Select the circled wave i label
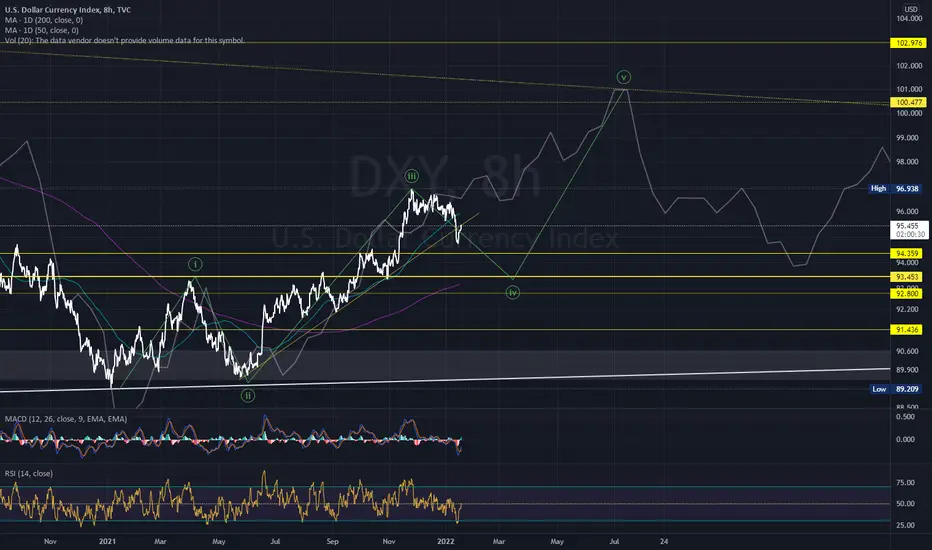Viewport: 932px width, 550px height. (195, 264)
